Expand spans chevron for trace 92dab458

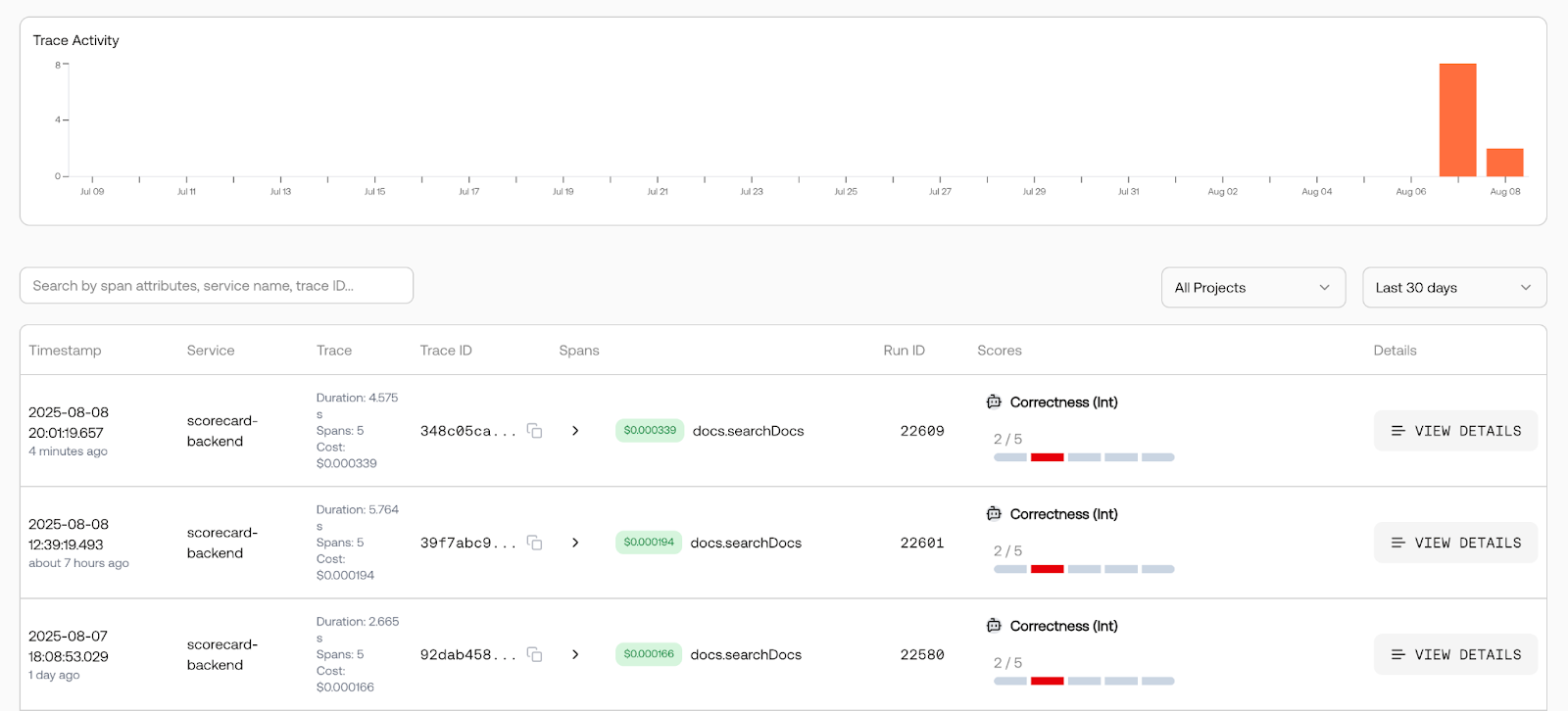click(x=575, y=654)
